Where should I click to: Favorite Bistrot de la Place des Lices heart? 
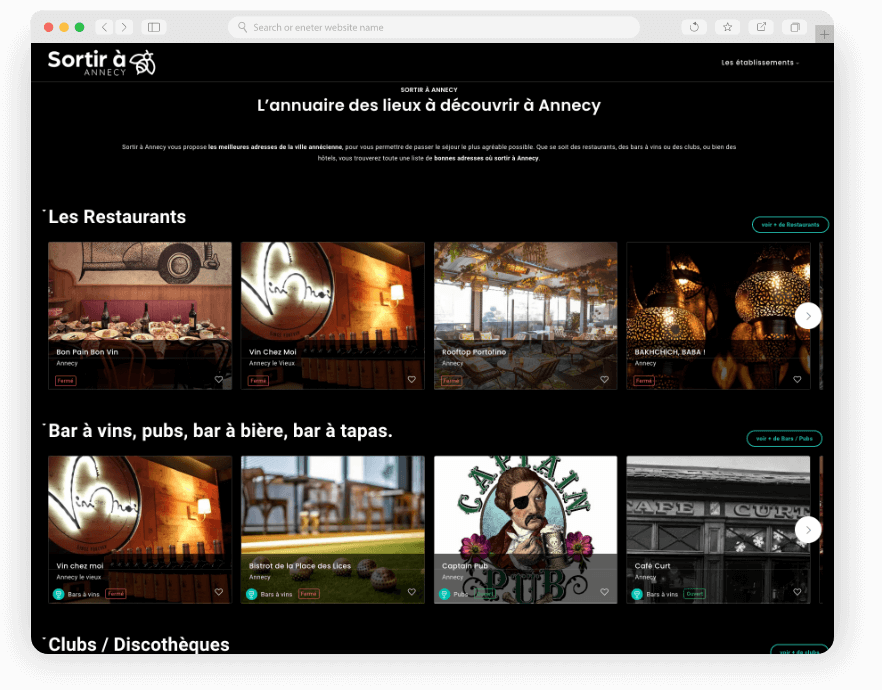coord(412,592)
